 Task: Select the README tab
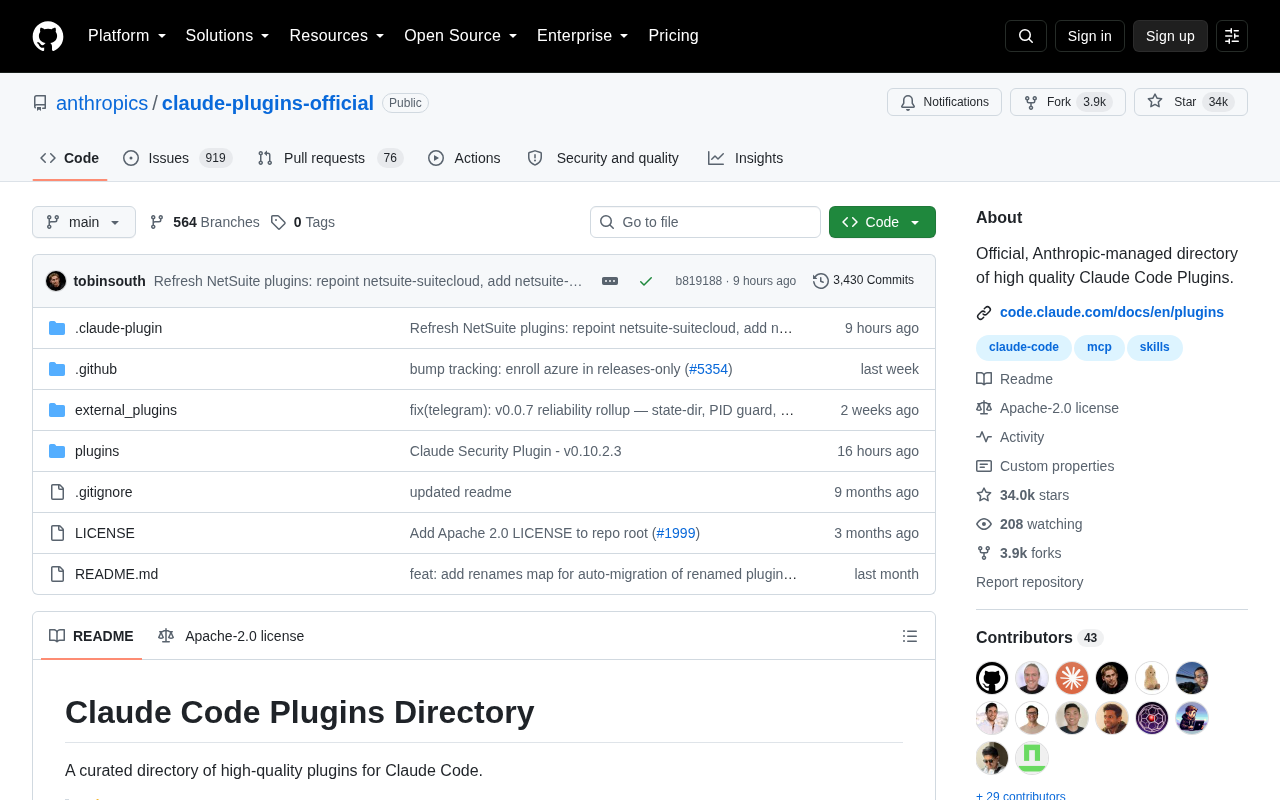[x=91, y=636]
